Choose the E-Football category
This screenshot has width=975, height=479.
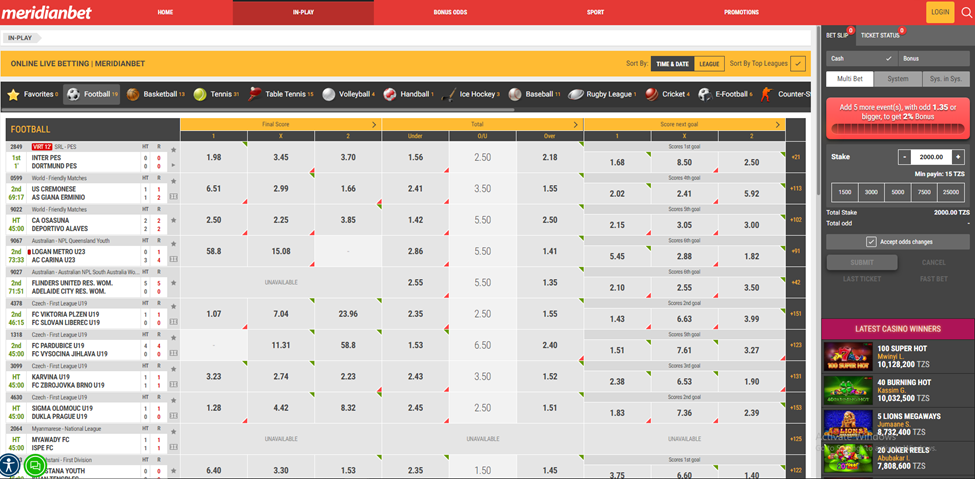pos(726,95)
